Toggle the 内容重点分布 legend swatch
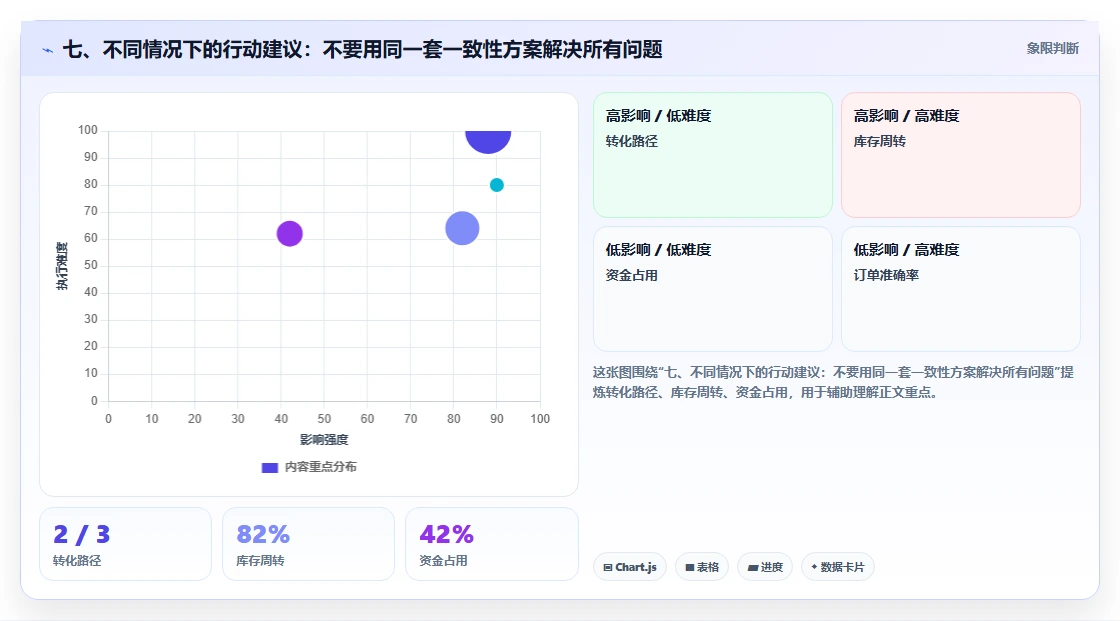This screenshot has width=1120, height=621. pyautogui.click(x=269, y=467)
